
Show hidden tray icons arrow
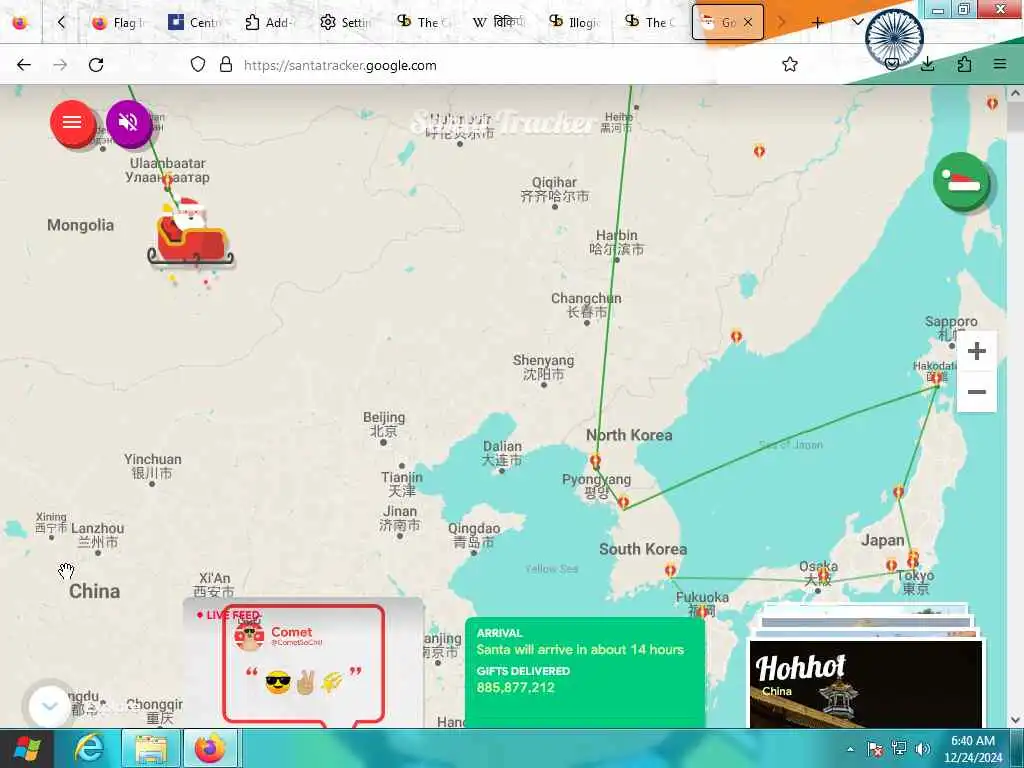[x=850, y=749]
